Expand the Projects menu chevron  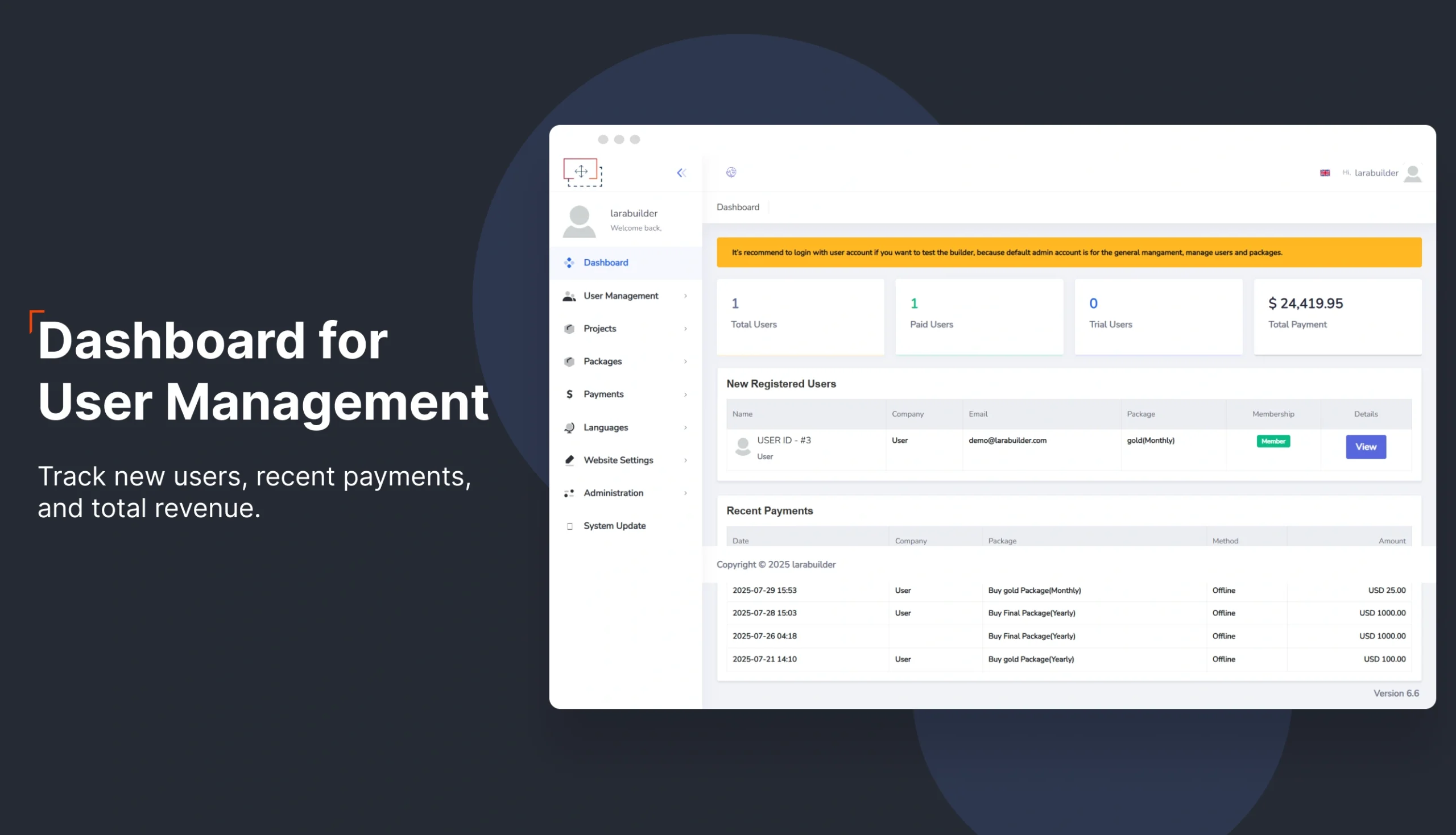point(685,329)
